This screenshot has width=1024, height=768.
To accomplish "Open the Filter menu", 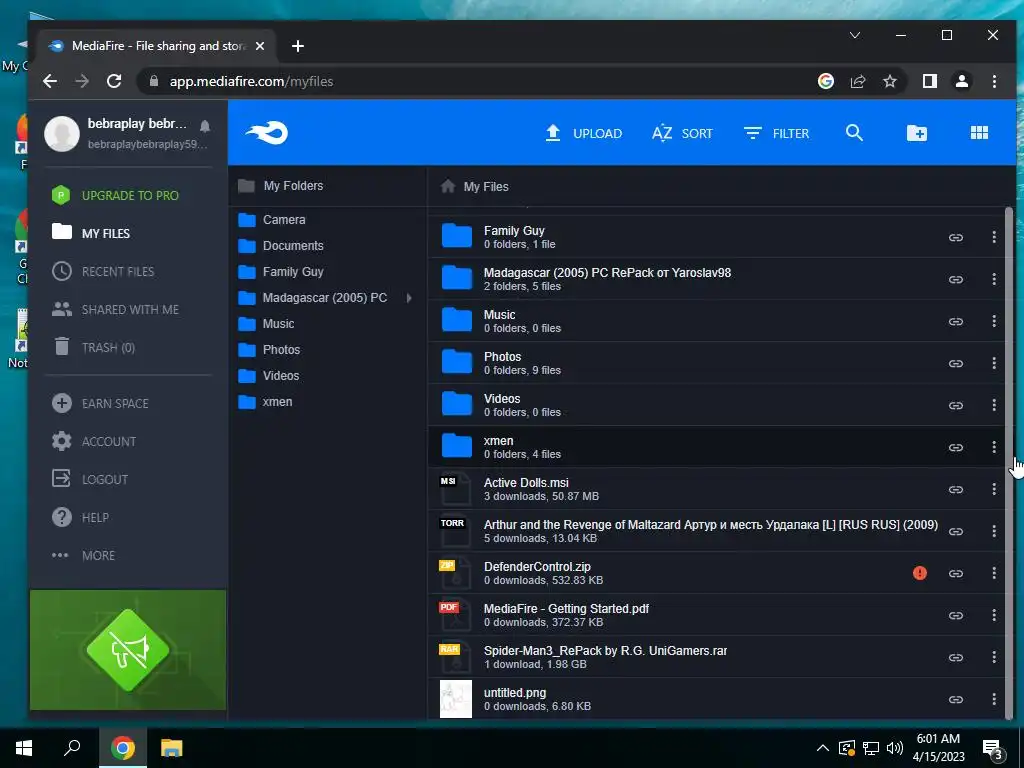I will click(776, 133).
